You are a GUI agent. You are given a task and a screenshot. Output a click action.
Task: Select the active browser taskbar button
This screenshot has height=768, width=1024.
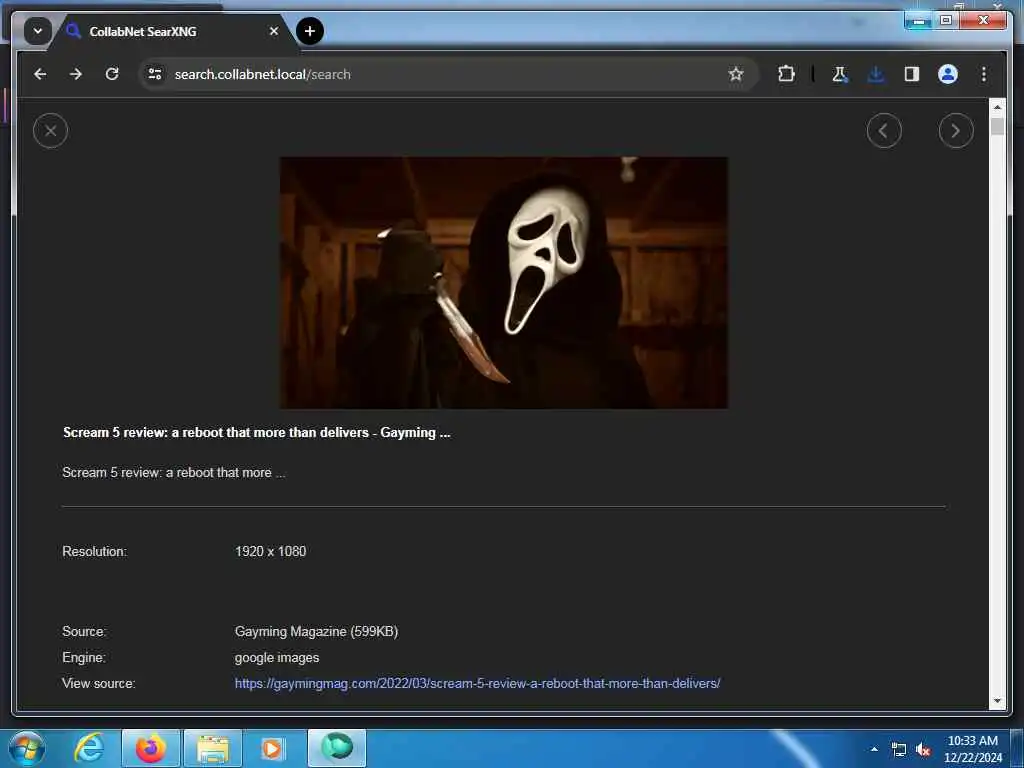click(337, 748)
